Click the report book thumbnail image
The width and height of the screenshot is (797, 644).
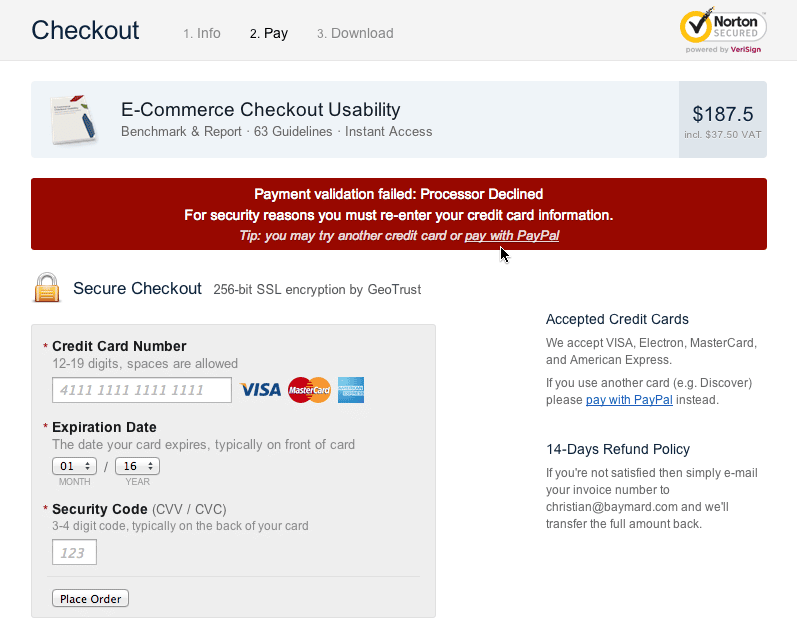pos(74,120)
